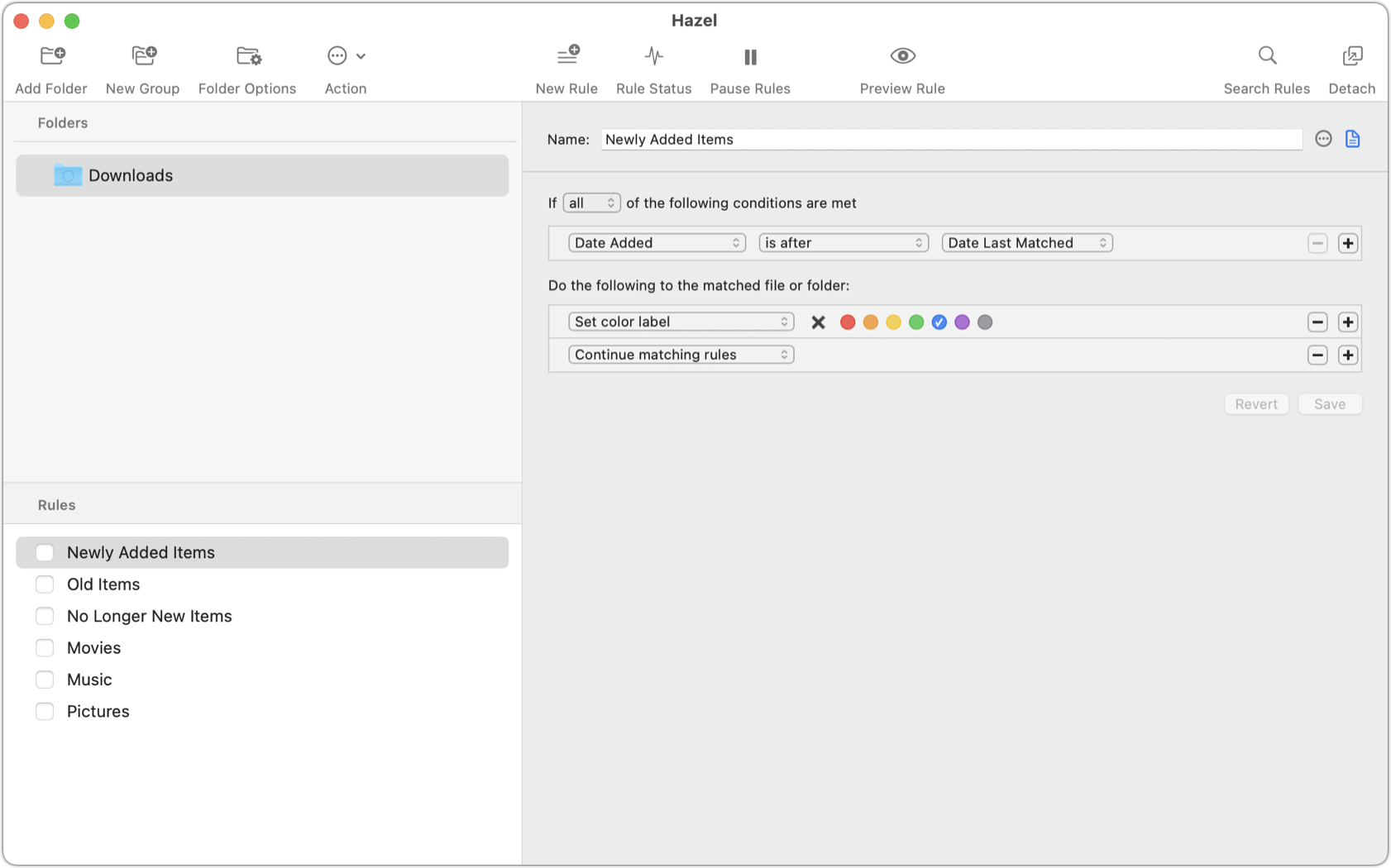Image resolution: width=1391 pixels, height=868 pixels.
Task: Select the No Longer New Items rule
Action: [x=262, y=616]
